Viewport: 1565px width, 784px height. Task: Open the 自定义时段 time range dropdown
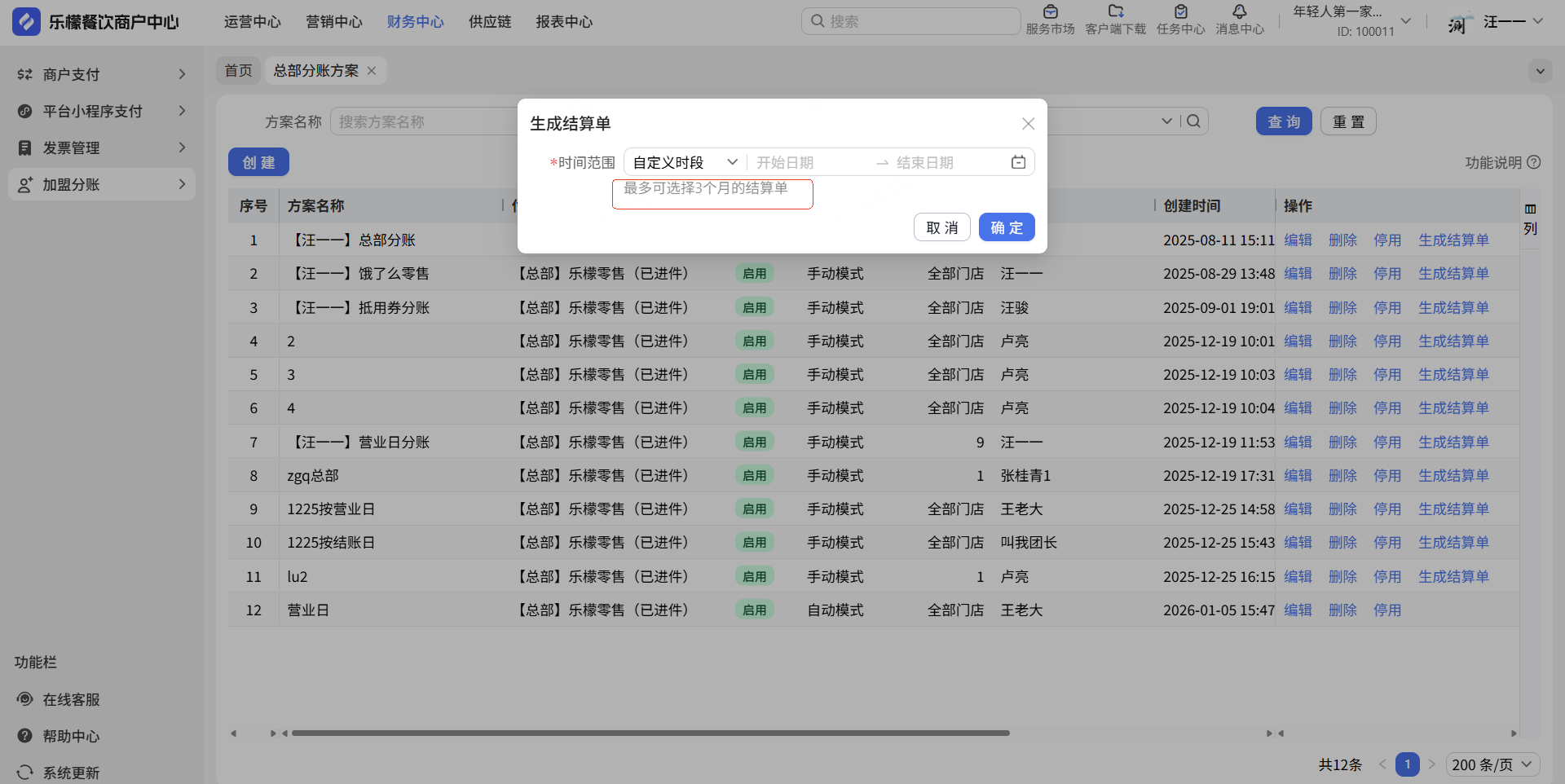coord(685,162)
